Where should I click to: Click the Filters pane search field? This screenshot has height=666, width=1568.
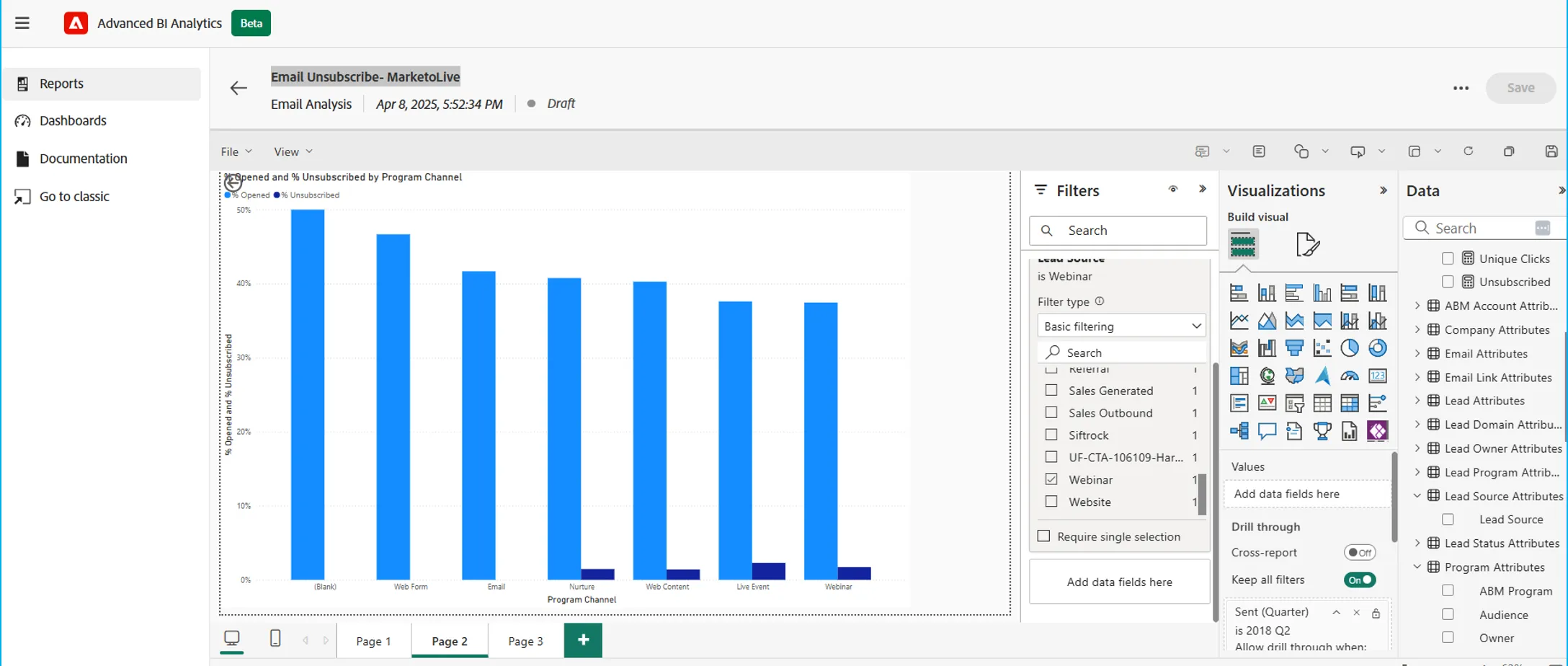pyautogui.click(x=1118, y=231)
